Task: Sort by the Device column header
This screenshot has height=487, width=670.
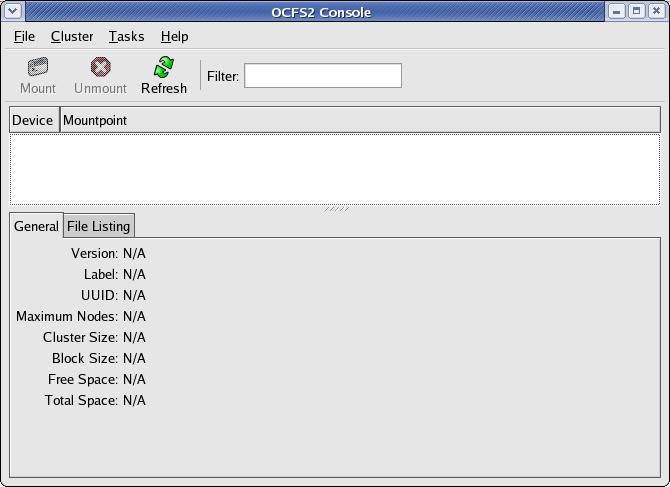Action: click(x=34, y=120)
